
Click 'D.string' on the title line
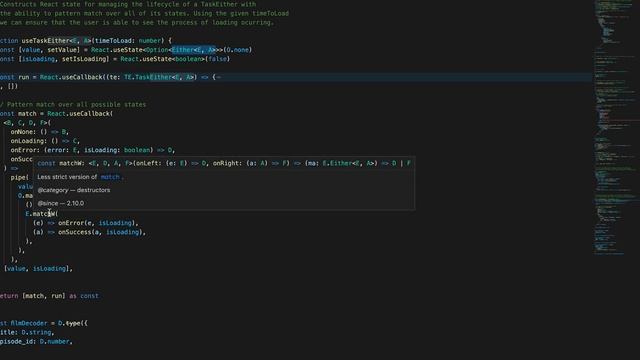click(36, 332)
